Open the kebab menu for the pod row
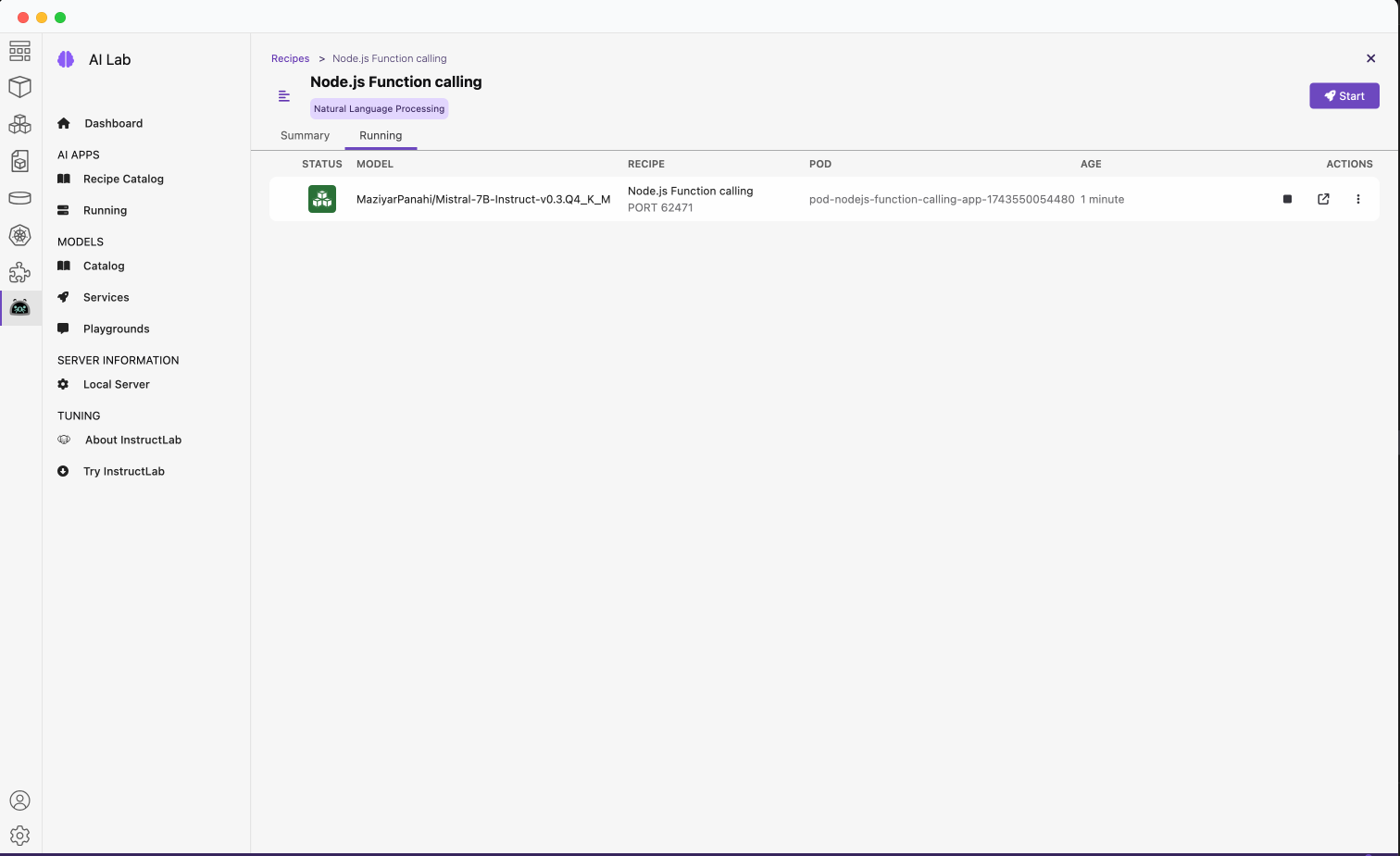1400x856 pixels. click(1358, 199)
